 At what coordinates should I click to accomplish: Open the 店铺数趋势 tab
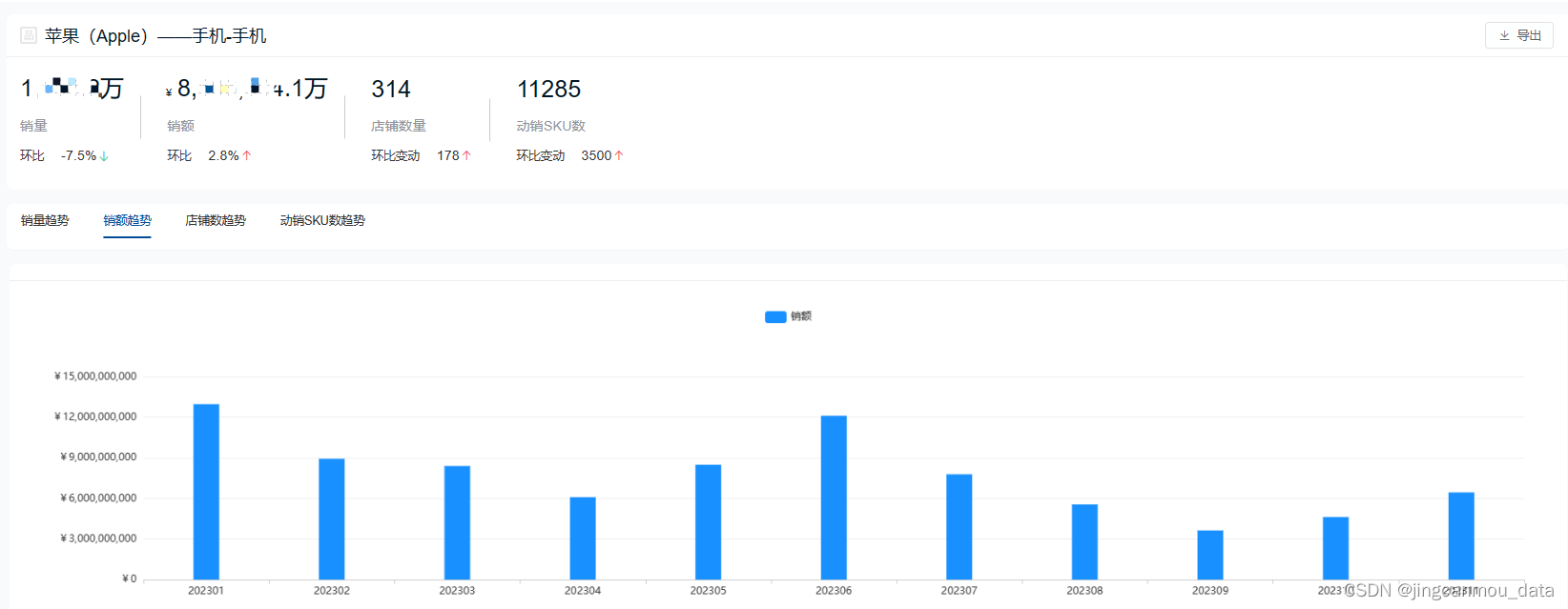(216, 220)
